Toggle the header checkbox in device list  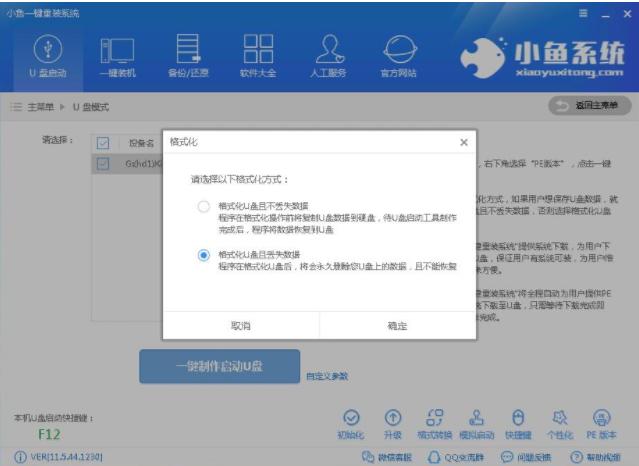click(103, 143)
